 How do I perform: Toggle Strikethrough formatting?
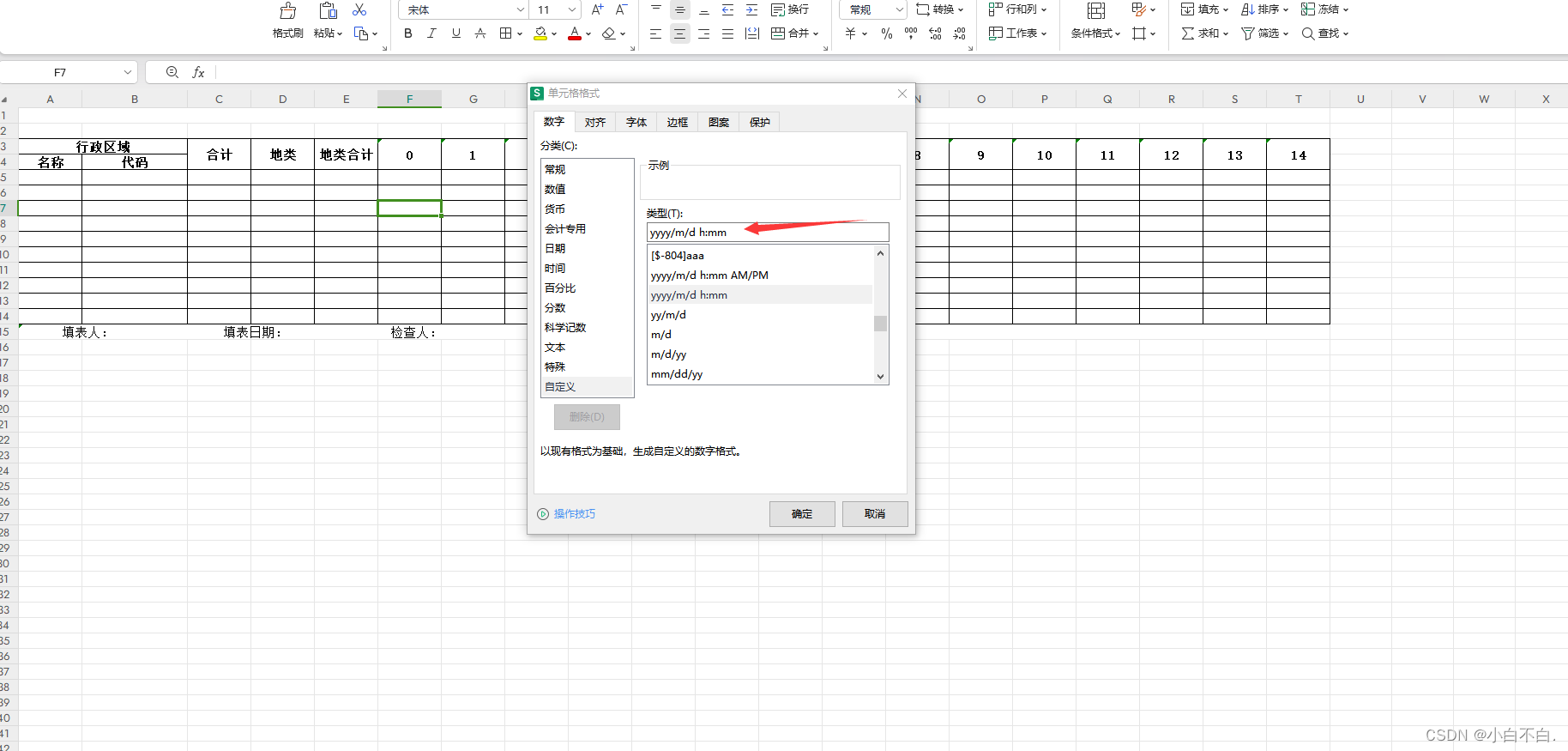(x=480, y=33)
